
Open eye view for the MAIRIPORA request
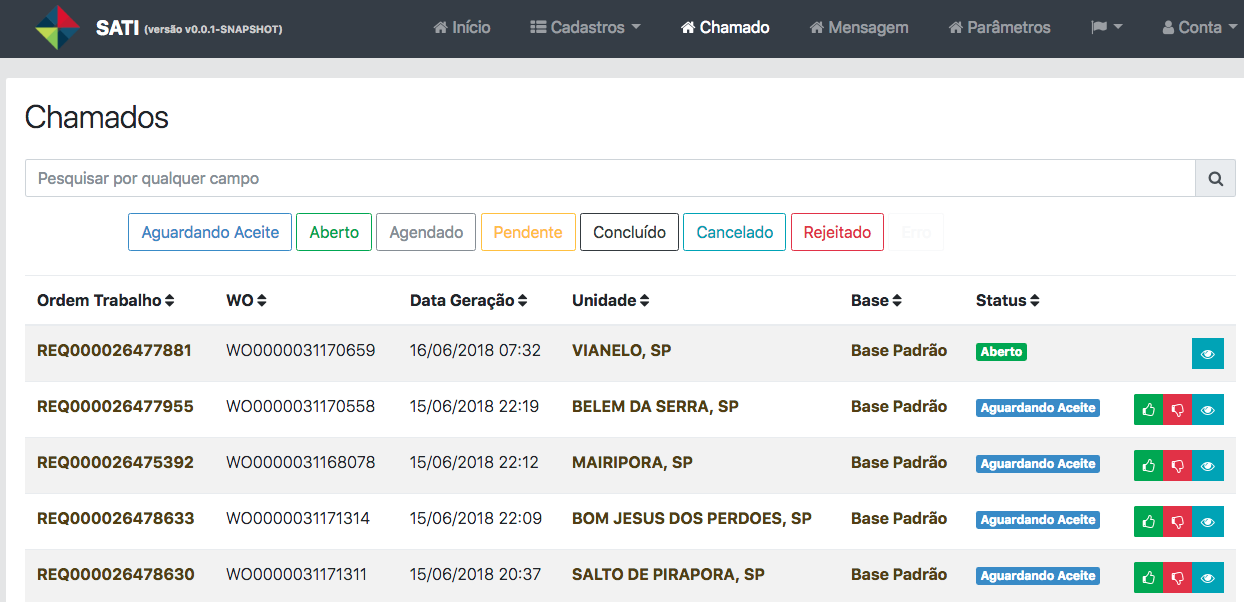pyautogui.click(x=1207, y=466)
